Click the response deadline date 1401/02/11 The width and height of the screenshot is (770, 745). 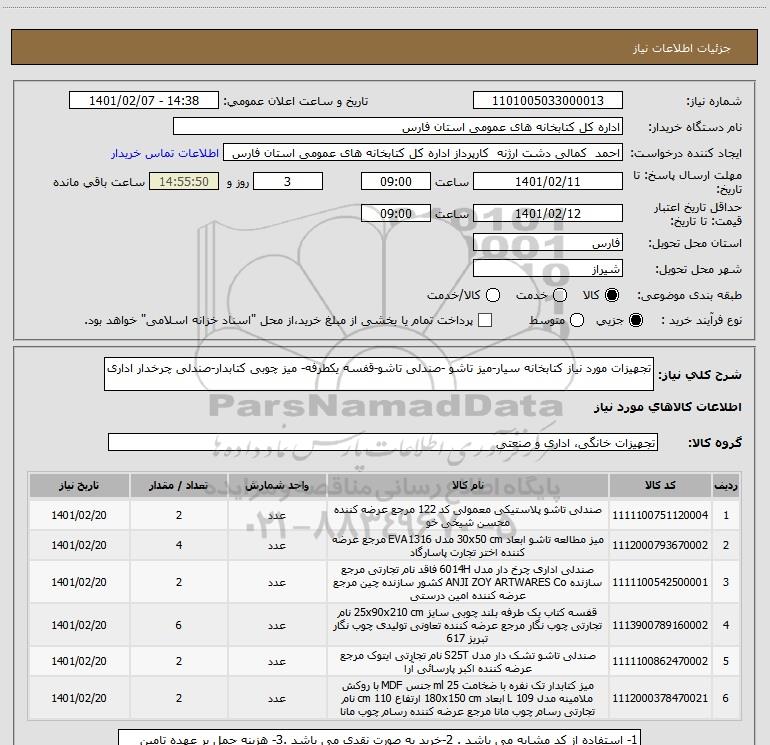tap(548, 181)
